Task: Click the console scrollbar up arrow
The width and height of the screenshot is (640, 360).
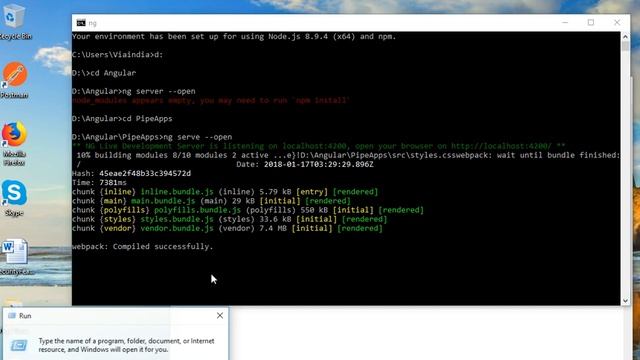Action: [625, 36]
